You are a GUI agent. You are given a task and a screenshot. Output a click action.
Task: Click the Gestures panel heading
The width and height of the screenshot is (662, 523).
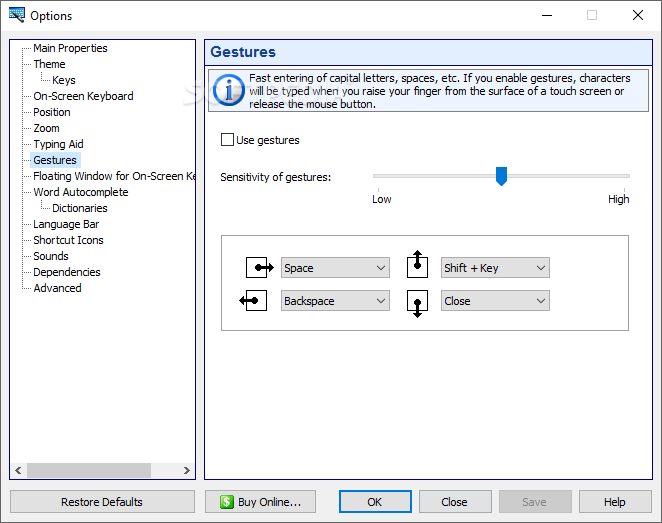(x=243, y=52)
